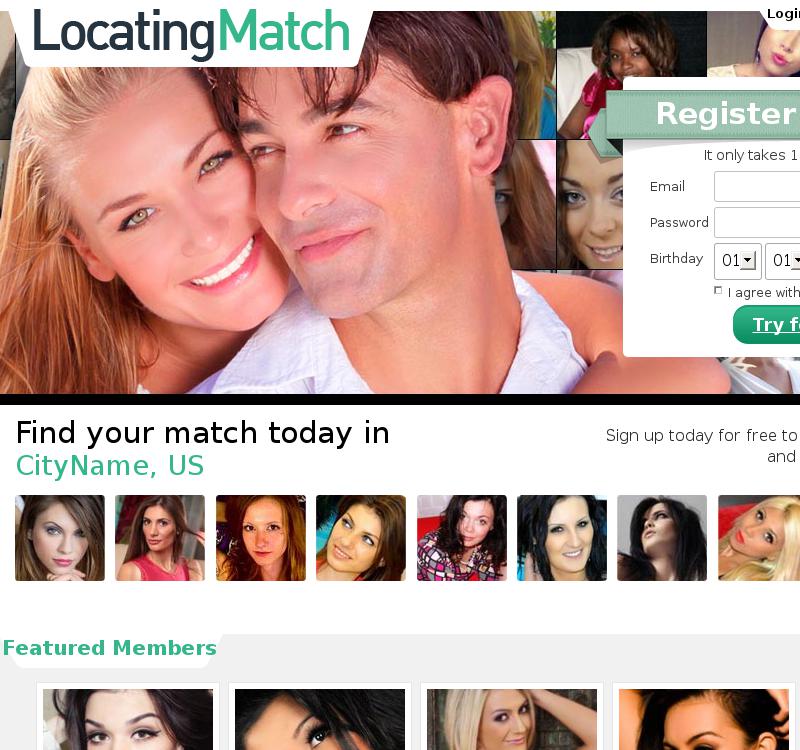Open the redhead member thumbnail
This screenshot has height=750, width=800.
coord(261,538)
